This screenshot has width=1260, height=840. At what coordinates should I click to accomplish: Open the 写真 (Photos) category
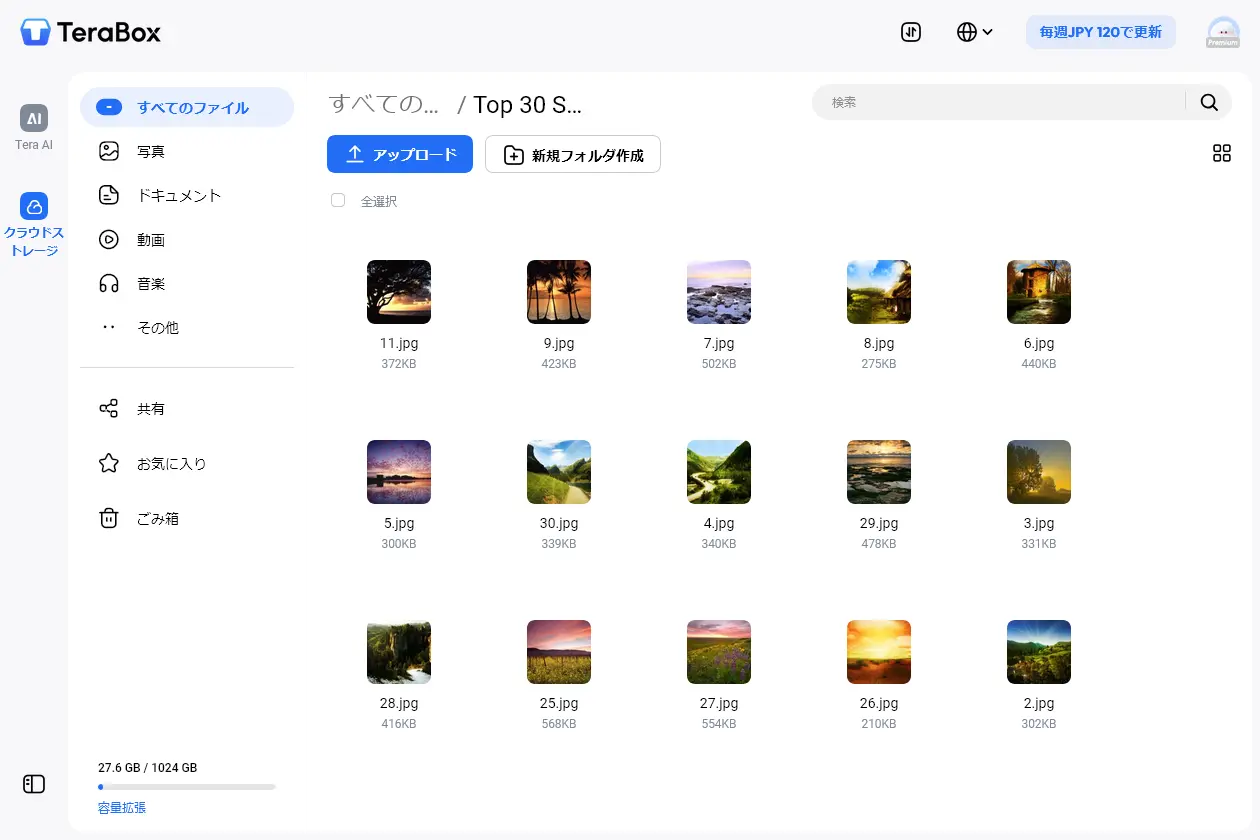(x=150, y=151)
